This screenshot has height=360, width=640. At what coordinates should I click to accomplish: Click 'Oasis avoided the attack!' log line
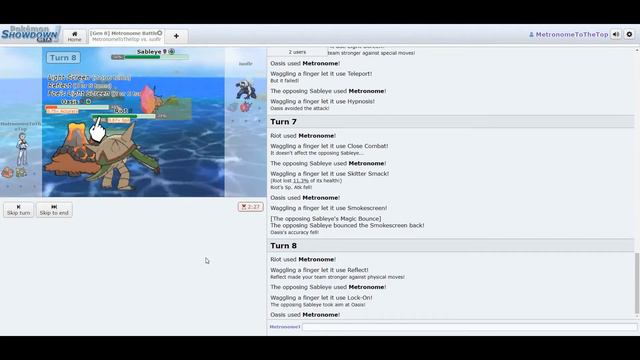tap(300, 109)
